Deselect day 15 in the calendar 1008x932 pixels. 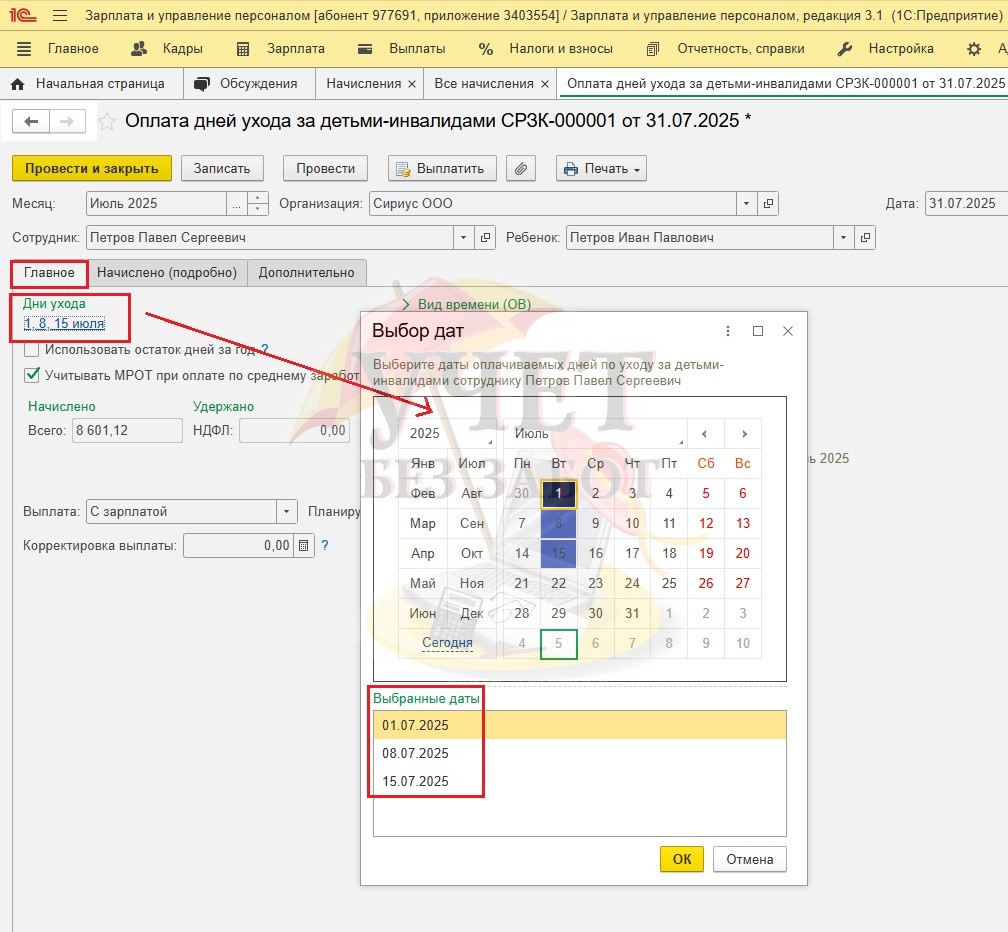(x=559, y=553)
